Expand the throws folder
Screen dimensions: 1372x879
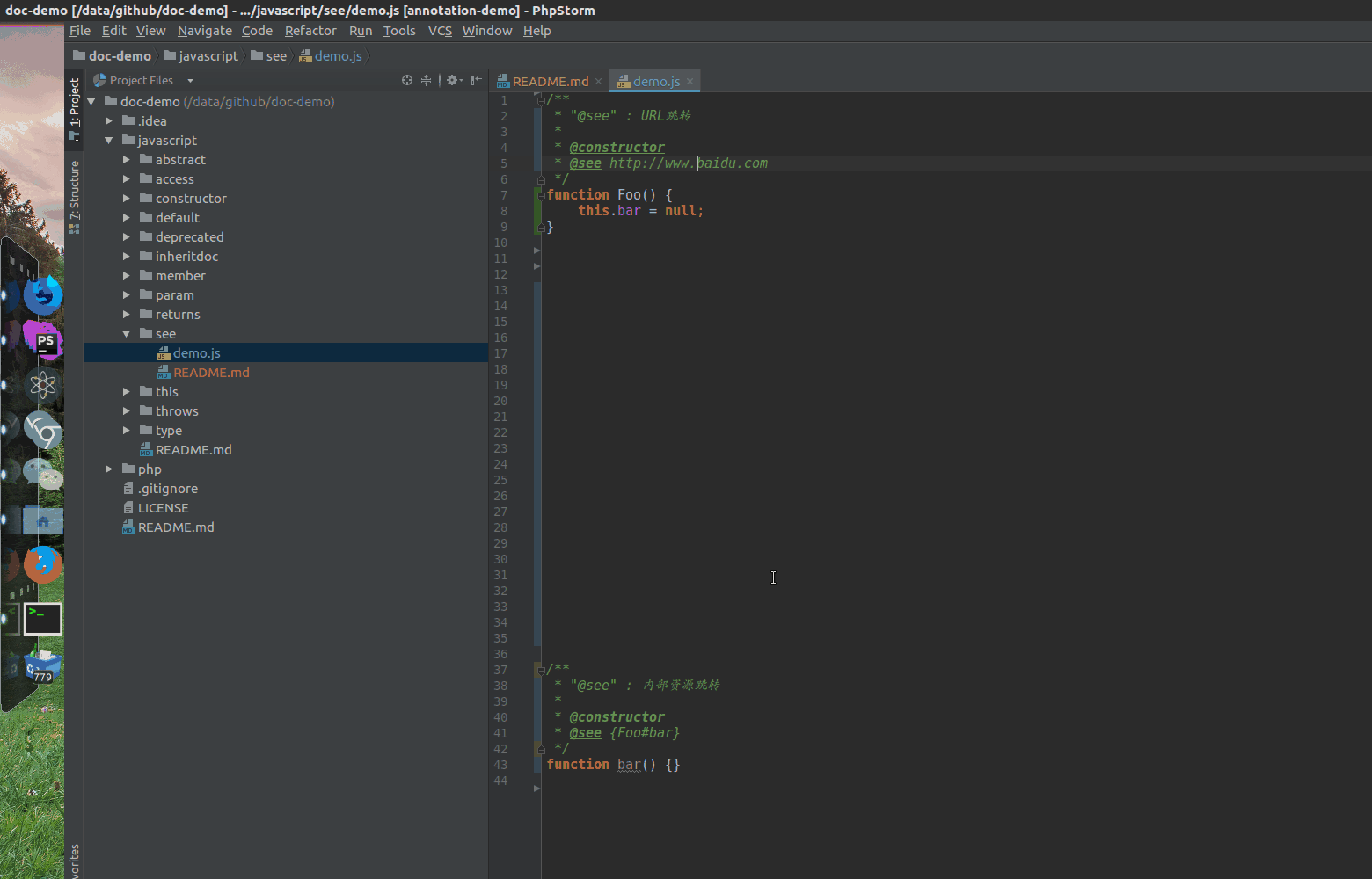127,411
